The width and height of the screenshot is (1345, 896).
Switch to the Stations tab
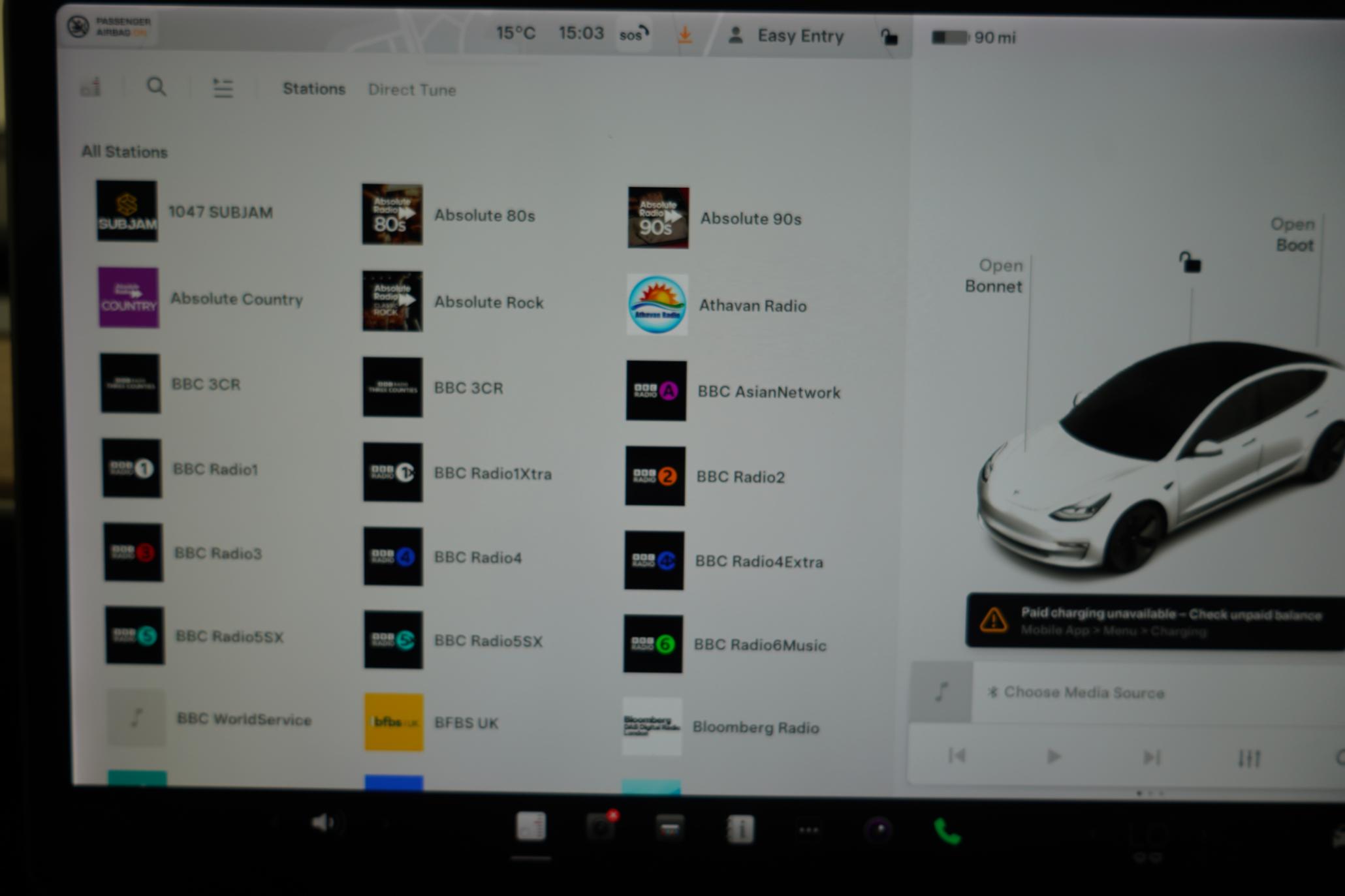(x=314, y=89)
